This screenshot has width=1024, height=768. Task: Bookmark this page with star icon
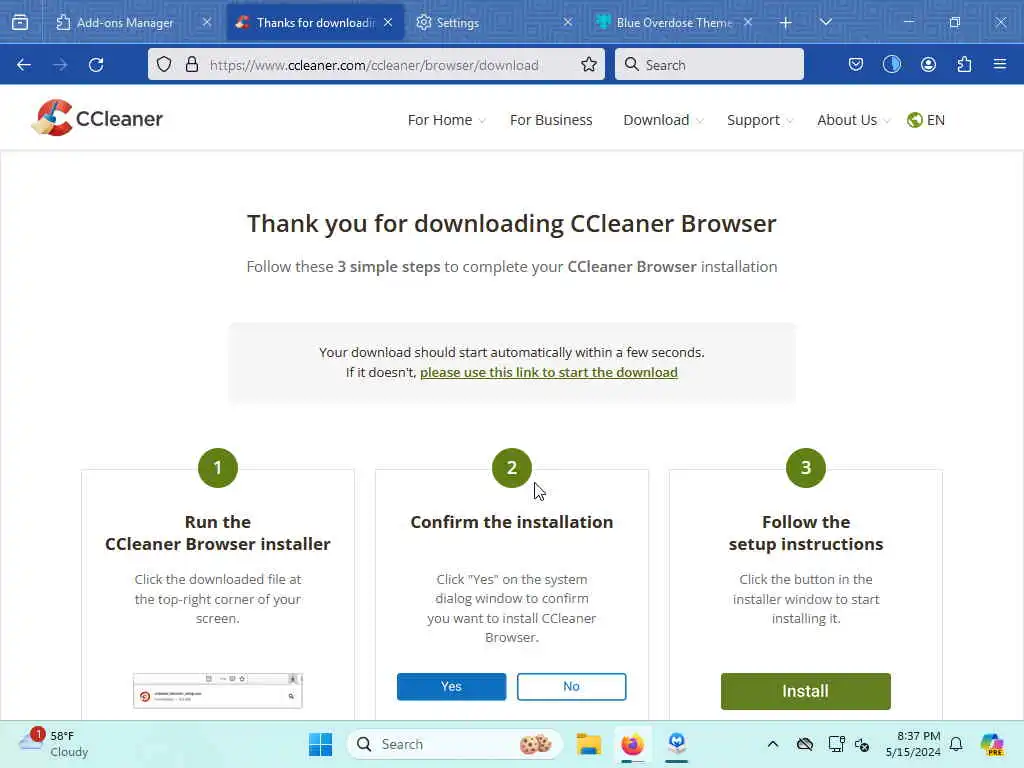[588, 65]
